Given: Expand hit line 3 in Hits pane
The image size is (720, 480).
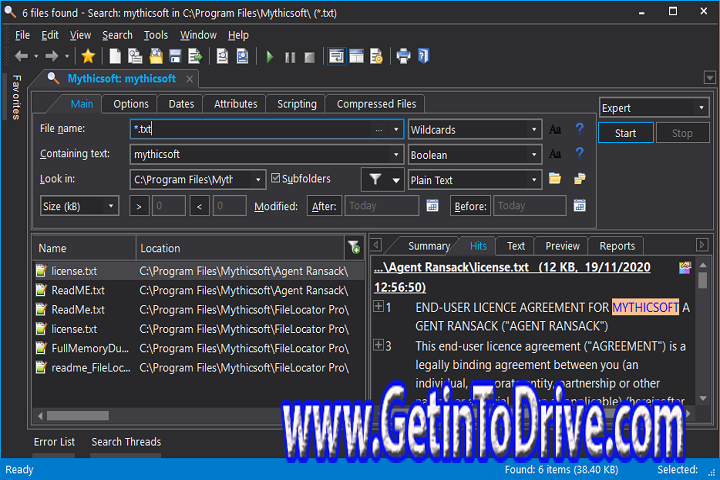Looking at the screenshot, I should [378, 344].
